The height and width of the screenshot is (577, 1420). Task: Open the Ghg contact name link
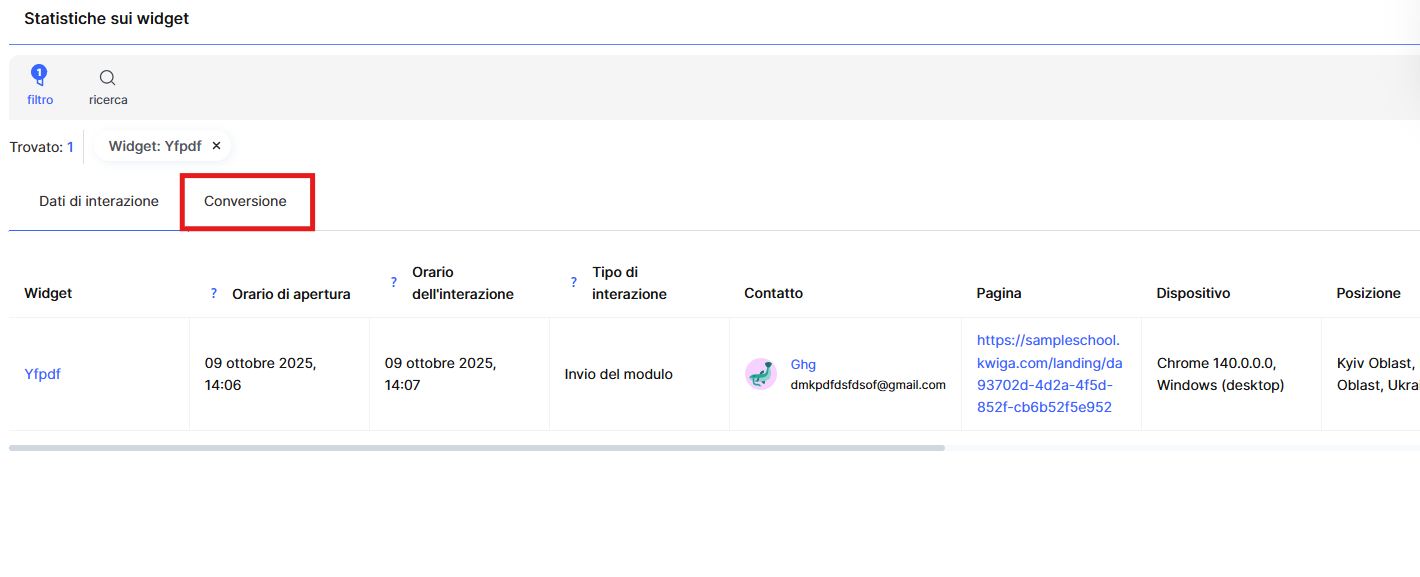[803, 364]
